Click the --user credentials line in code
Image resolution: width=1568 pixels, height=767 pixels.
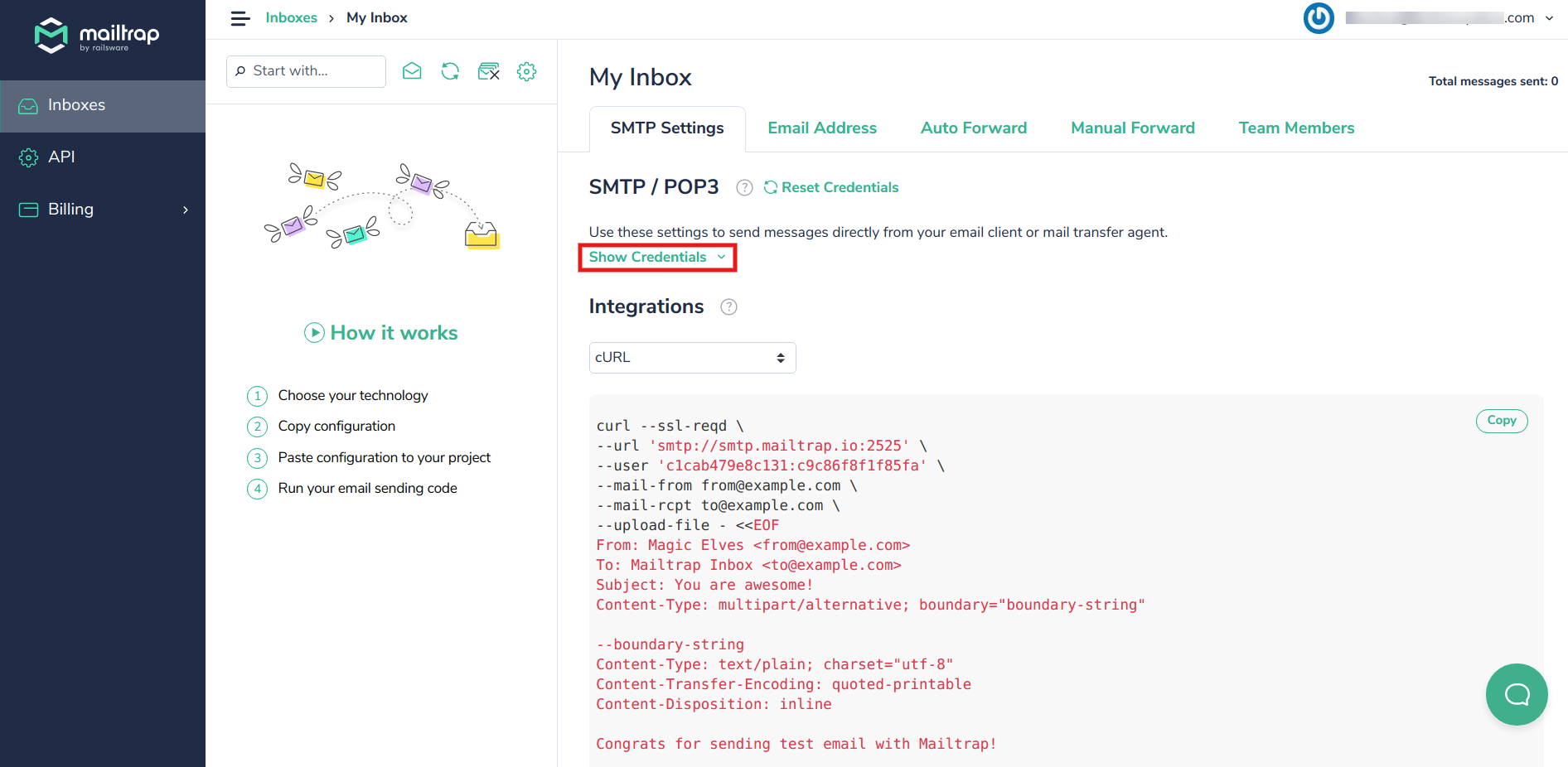click(771, 466)
